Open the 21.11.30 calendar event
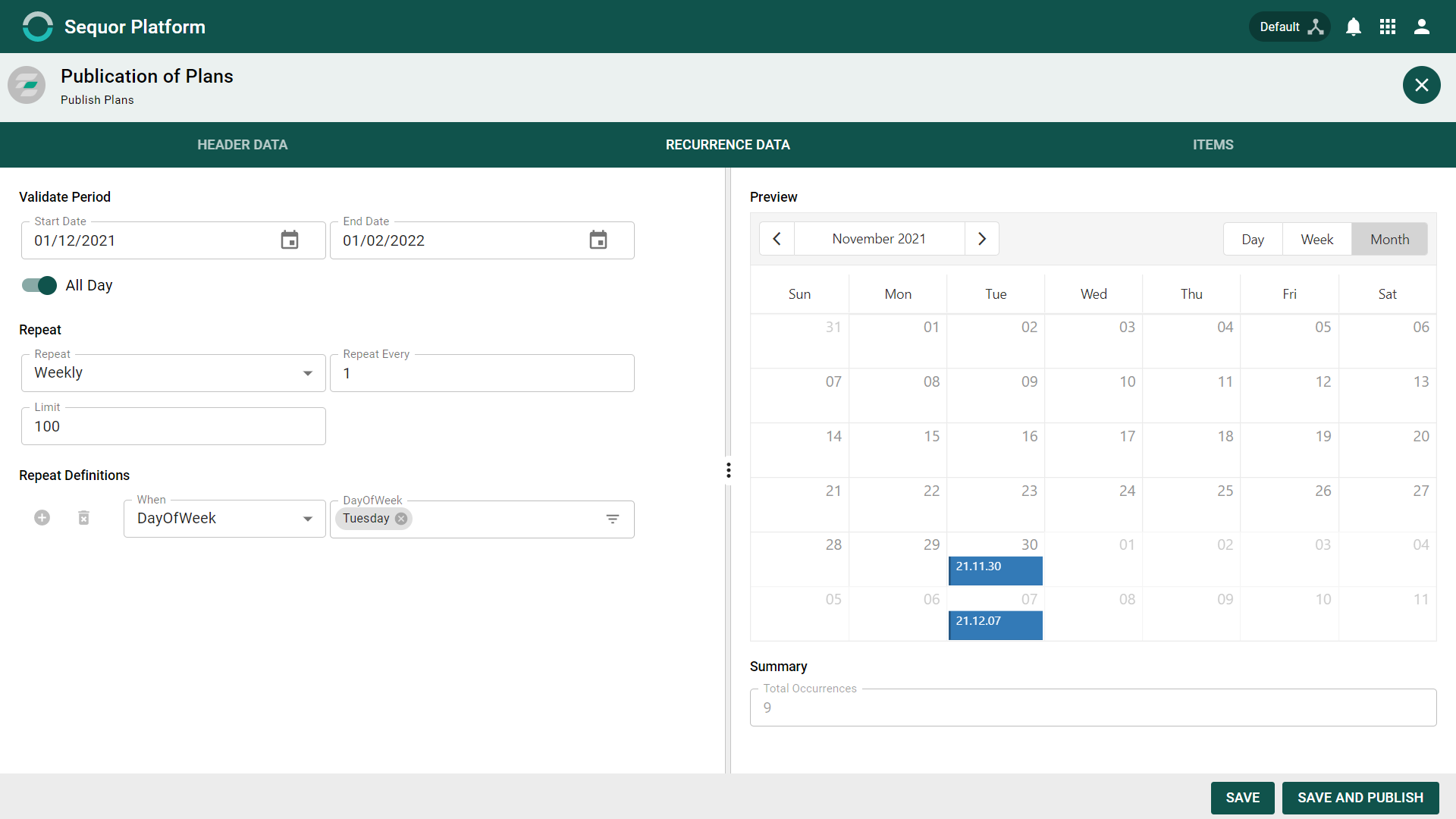1456x819 pixels. coord(996,570)
